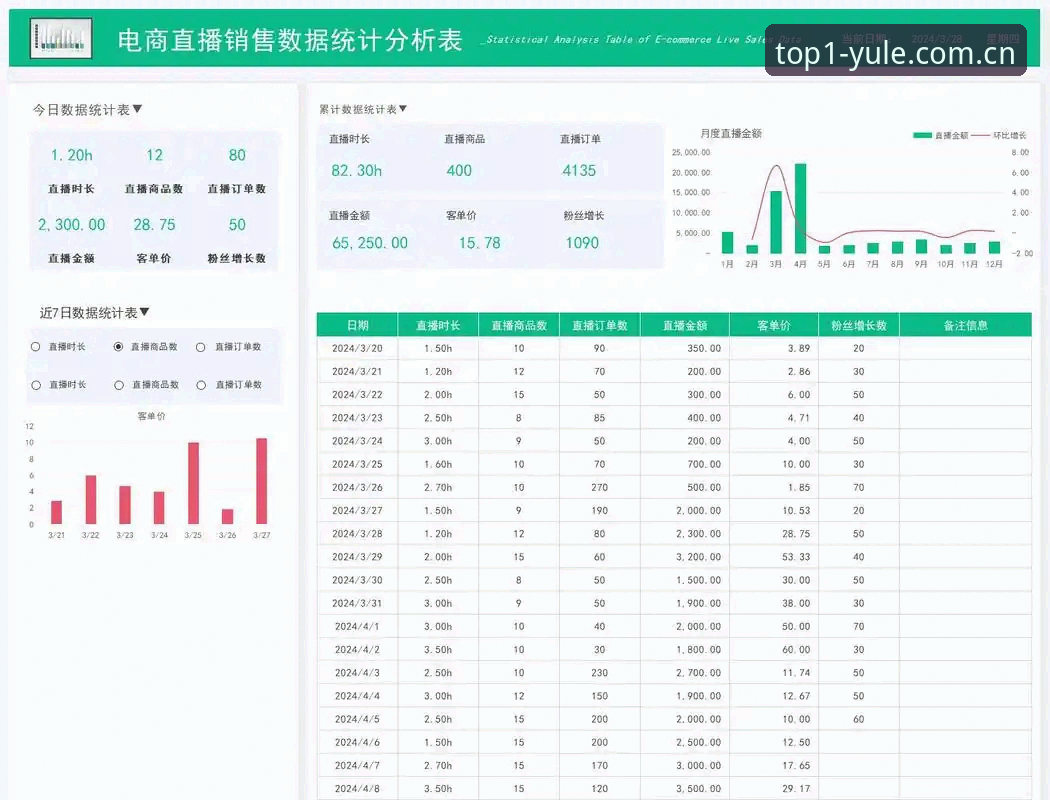Click the 4月 bar in monthly chart
Viewport: 1050px width, 800px height.
[x=800, y=208]
